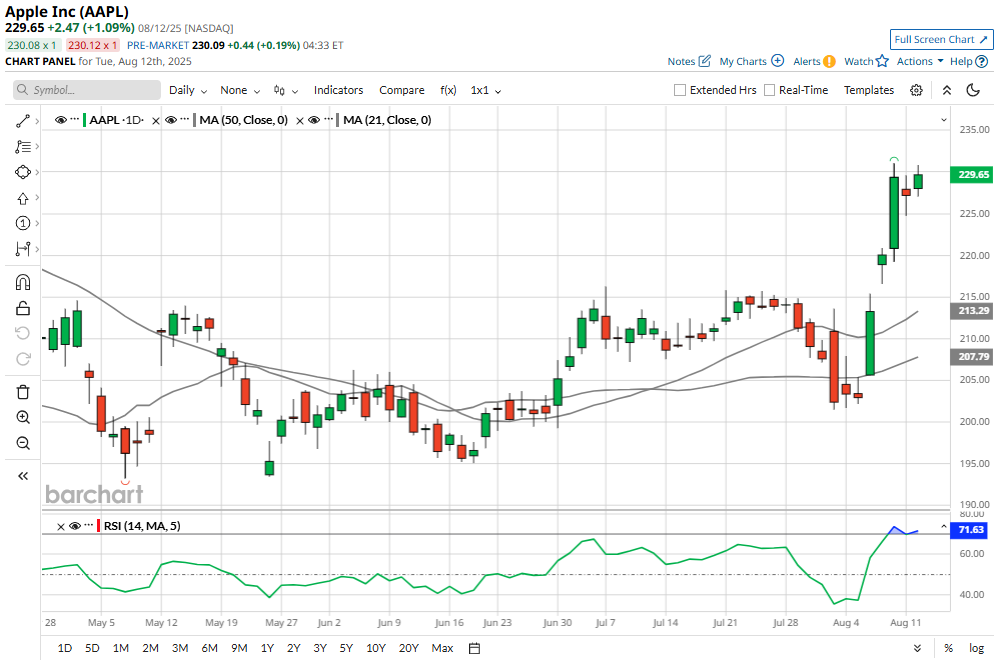Screen dimensions: 1006x664
Task: Launch the Full Screen Chart
Action: coord(941,40)
